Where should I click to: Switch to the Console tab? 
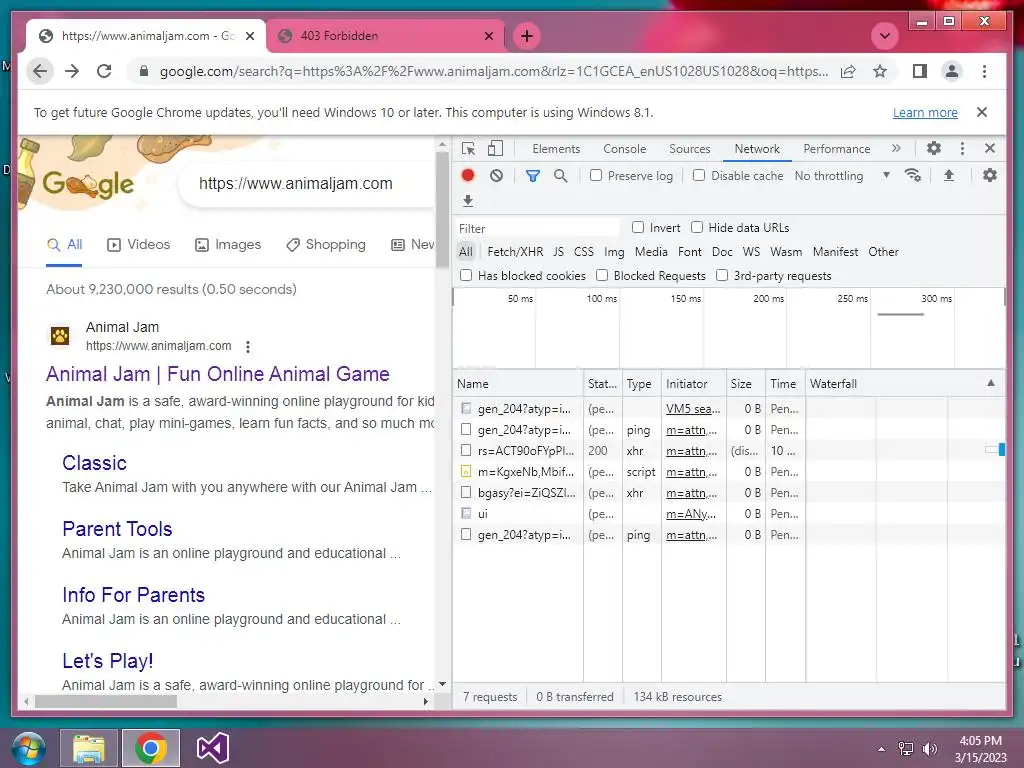point(624,149)
